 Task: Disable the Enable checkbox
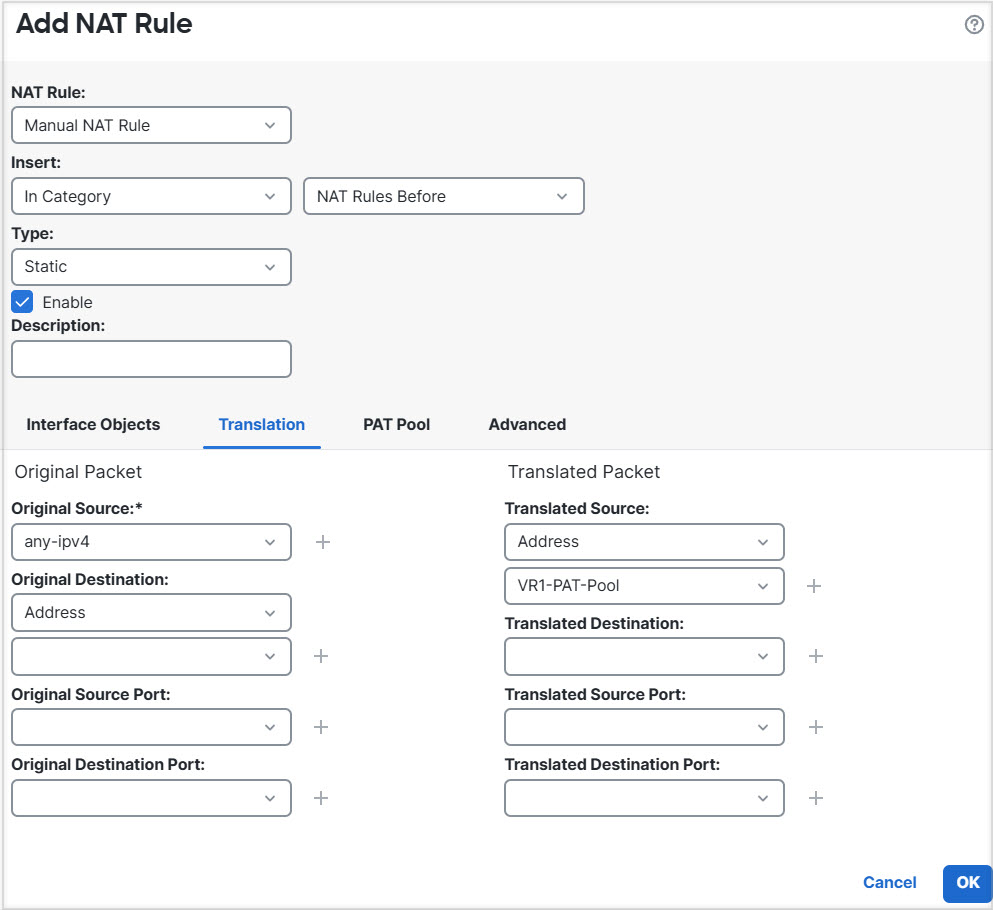pos(21,301)
